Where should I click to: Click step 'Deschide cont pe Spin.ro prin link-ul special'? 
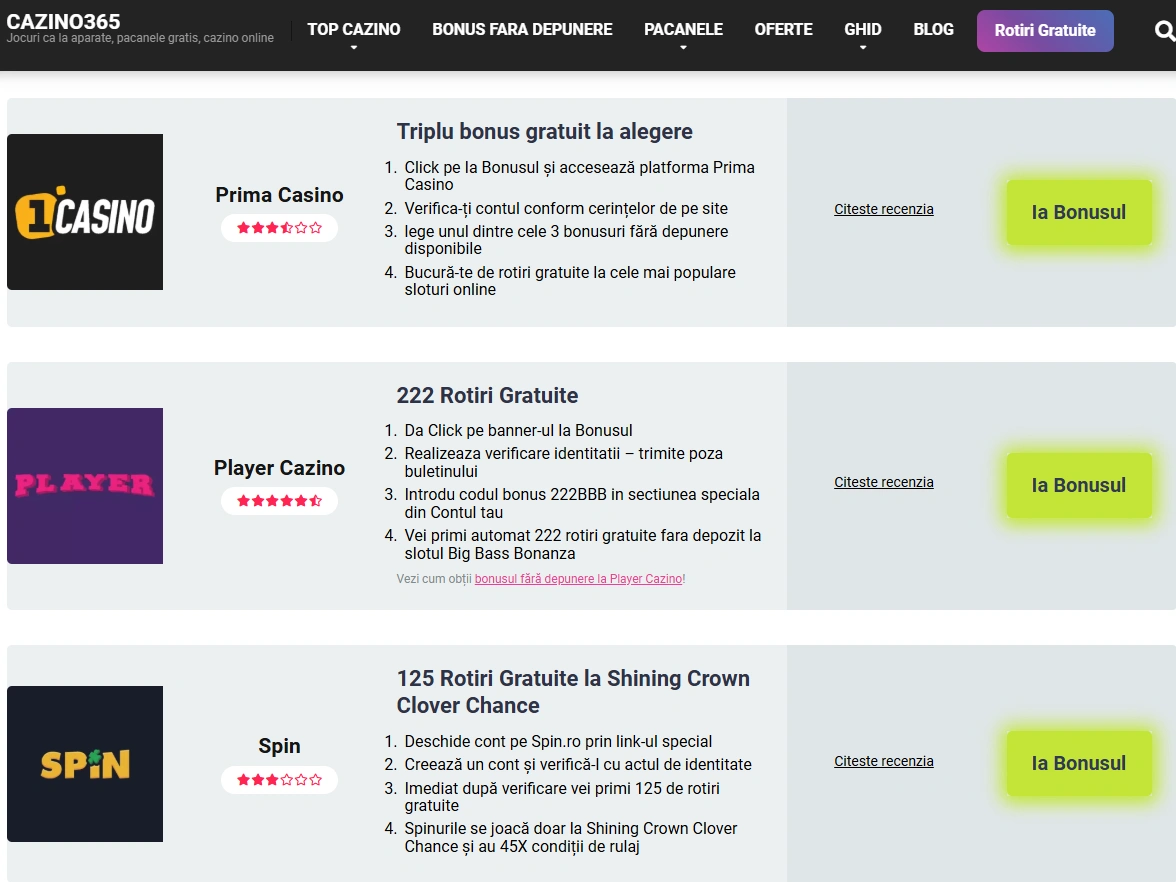point(558,742)
